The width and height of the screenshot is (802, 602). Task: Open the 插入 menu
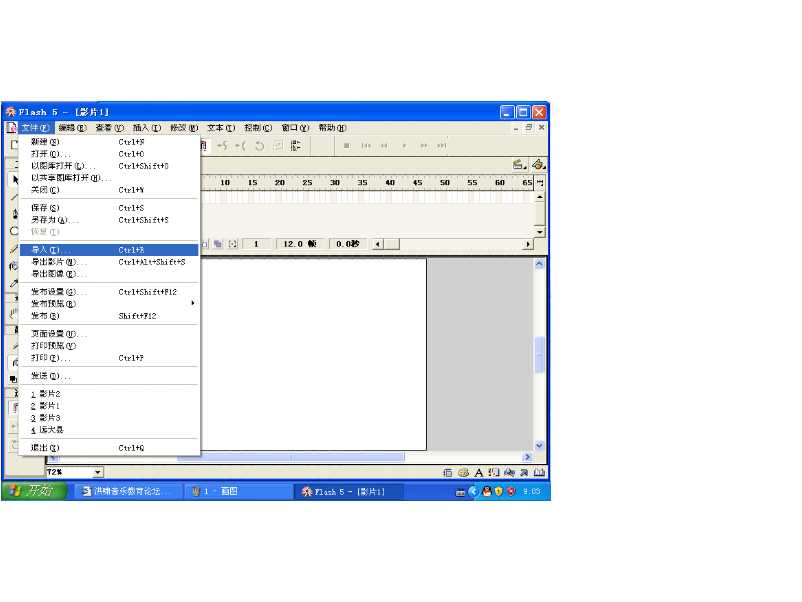(x=147, y=127)
